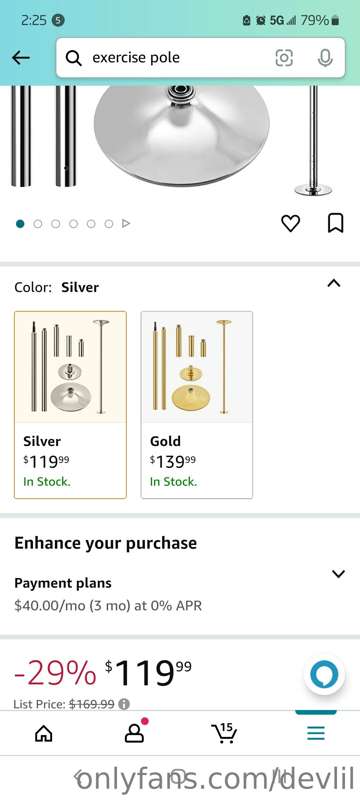Select second image carousel dot
This screenshot has height=800, width=360.
pyautogui.click(x=38, y=223)
